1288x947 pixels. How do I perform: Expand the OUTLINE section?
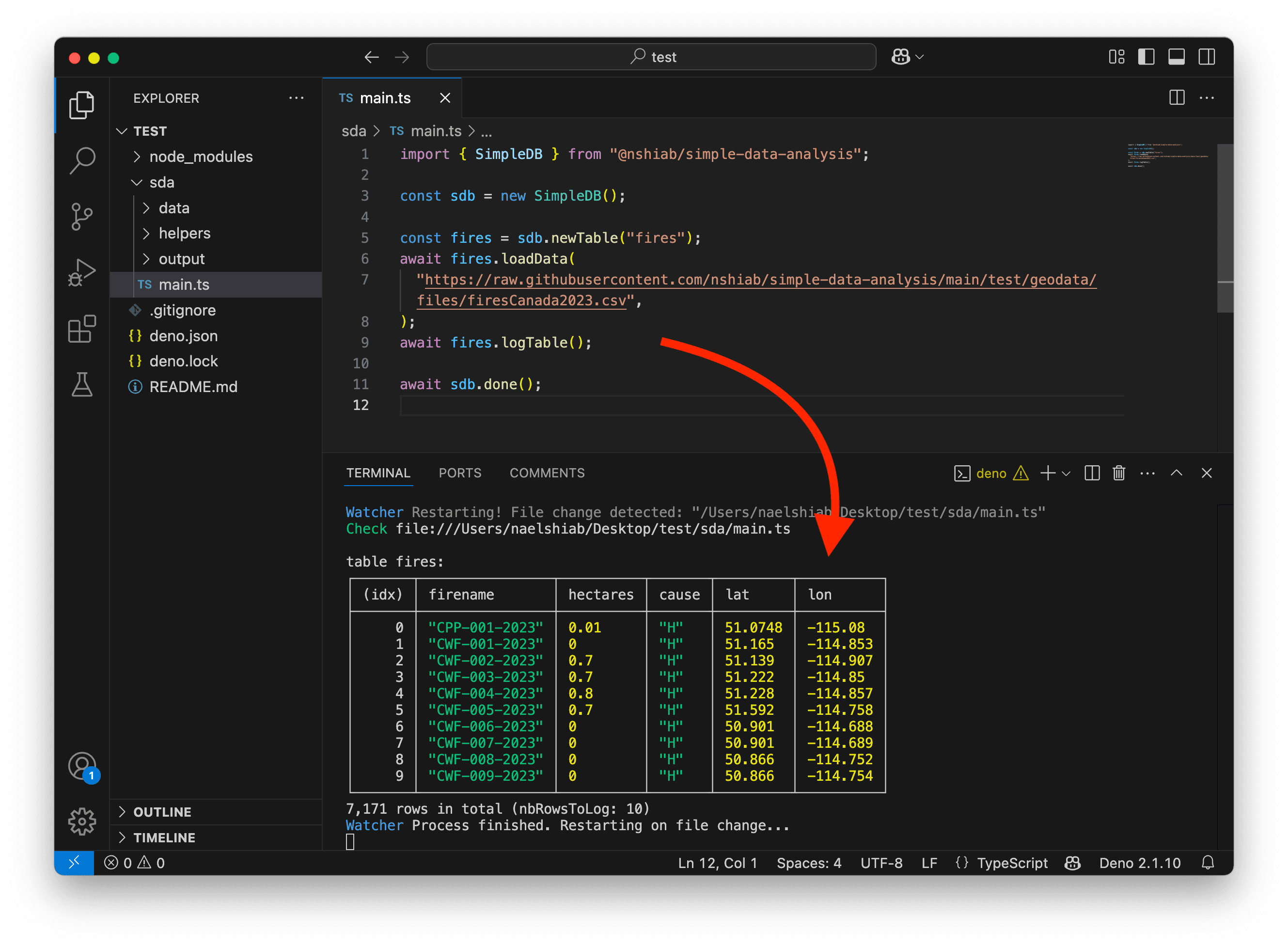[x=216, y=812]
